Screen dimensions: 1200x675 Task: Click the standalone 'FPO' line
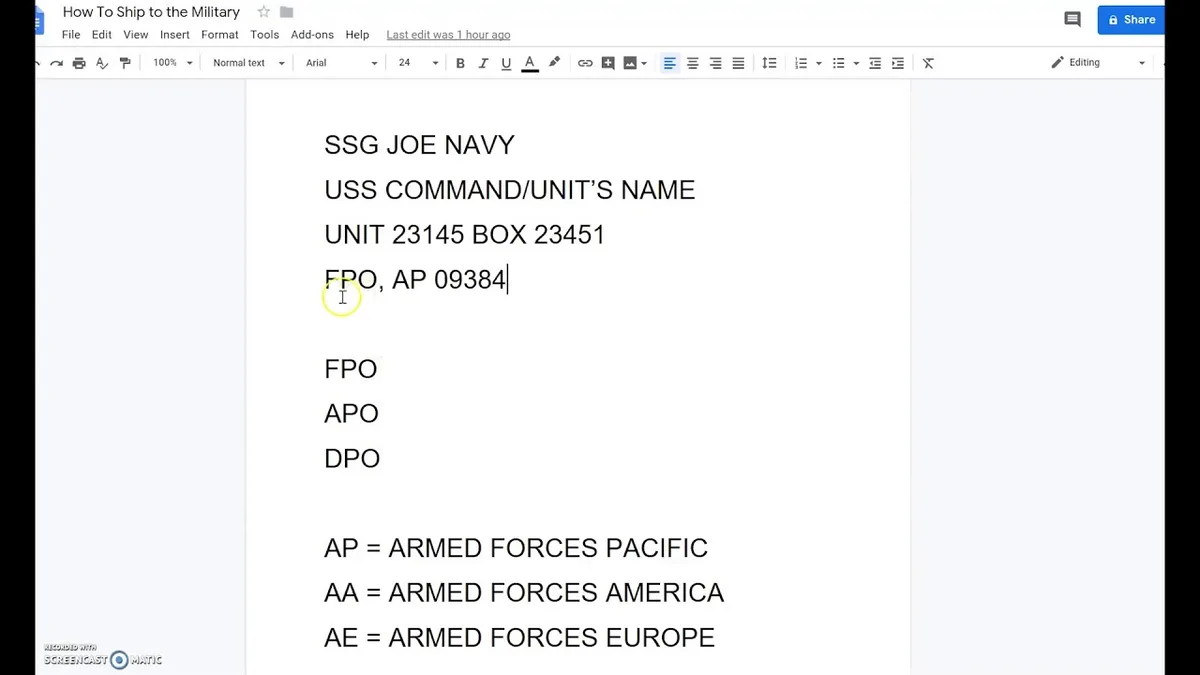point(351,369)
